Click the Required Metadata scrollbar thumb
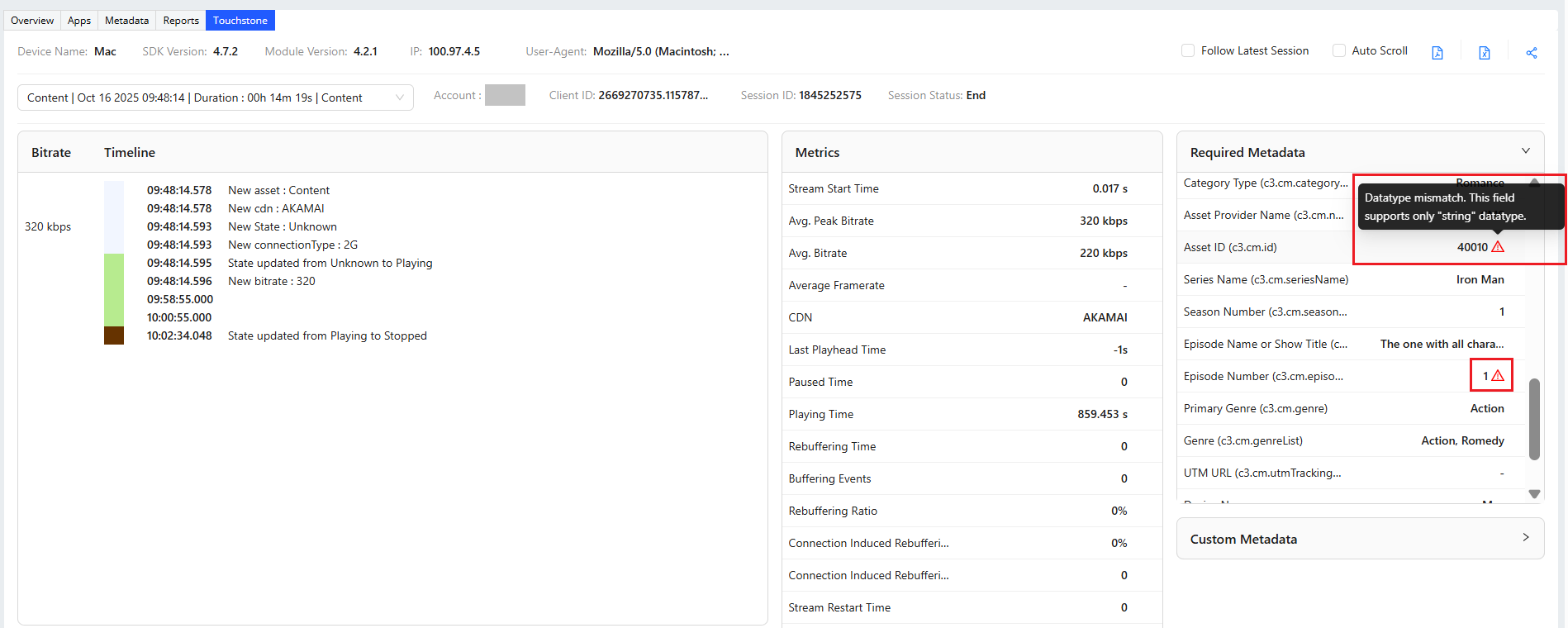Image resolution: width=1568 pixels, height=628 pixels. point(1534,418)
